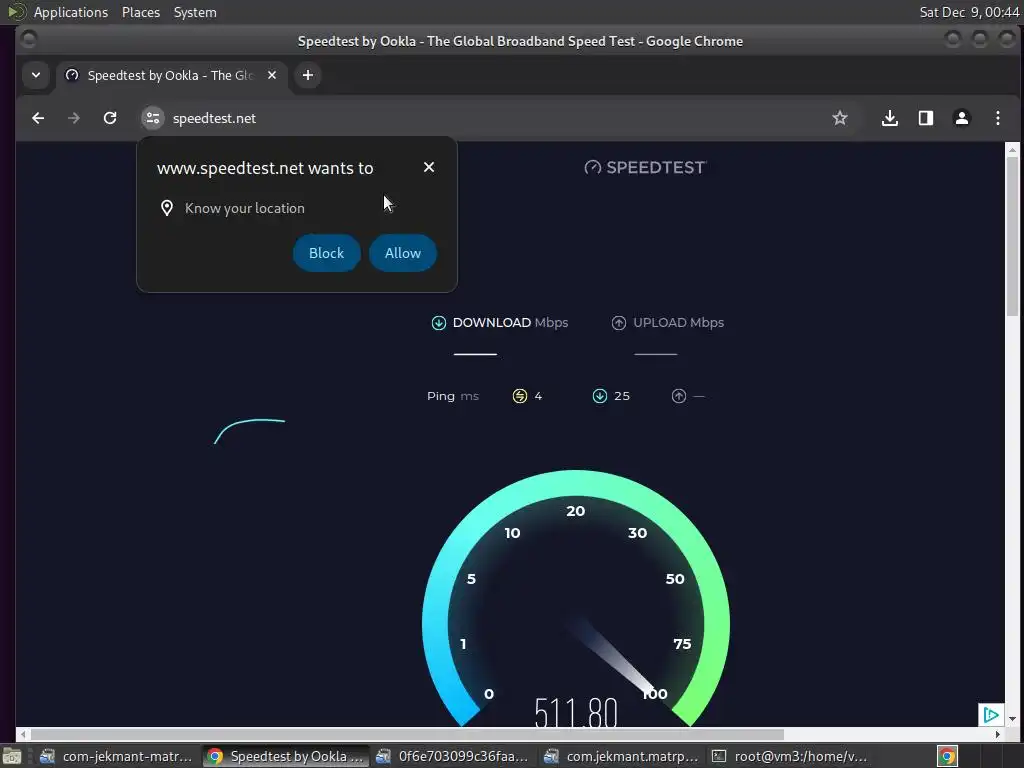Open the System menu
Viewport: 1024px width, 768px height.
(x=195, y=12)
